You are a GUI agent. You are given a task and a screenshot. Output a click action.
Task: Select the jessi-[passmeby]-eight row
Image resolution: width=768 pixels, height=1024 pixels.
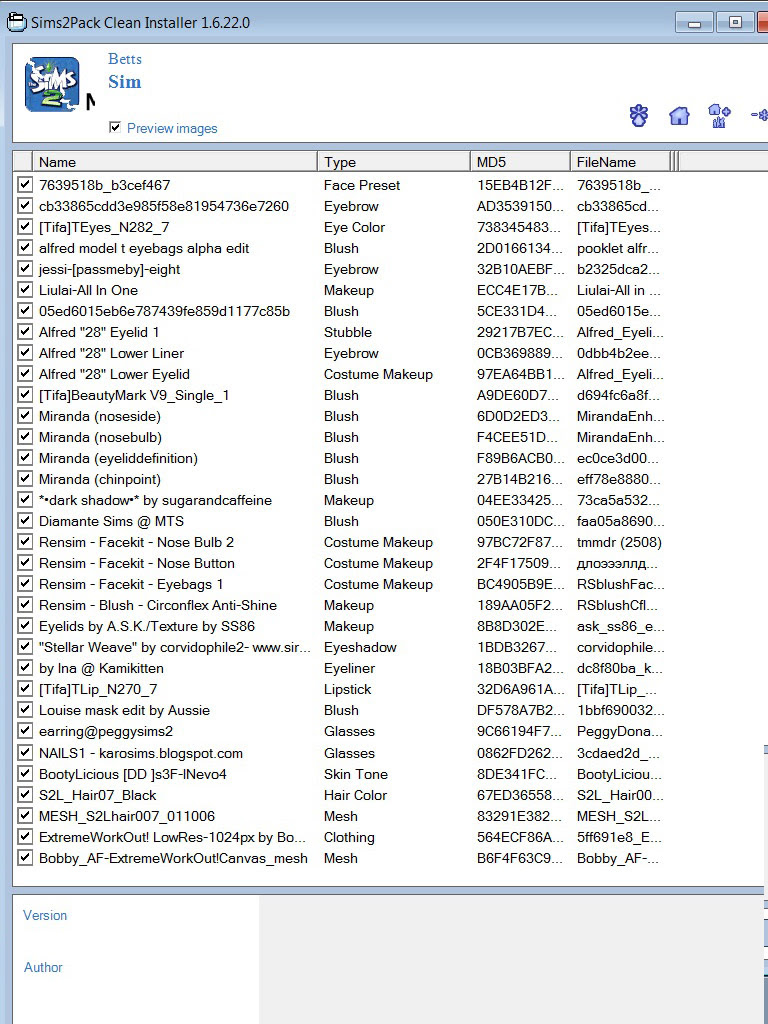click(342, 269)
